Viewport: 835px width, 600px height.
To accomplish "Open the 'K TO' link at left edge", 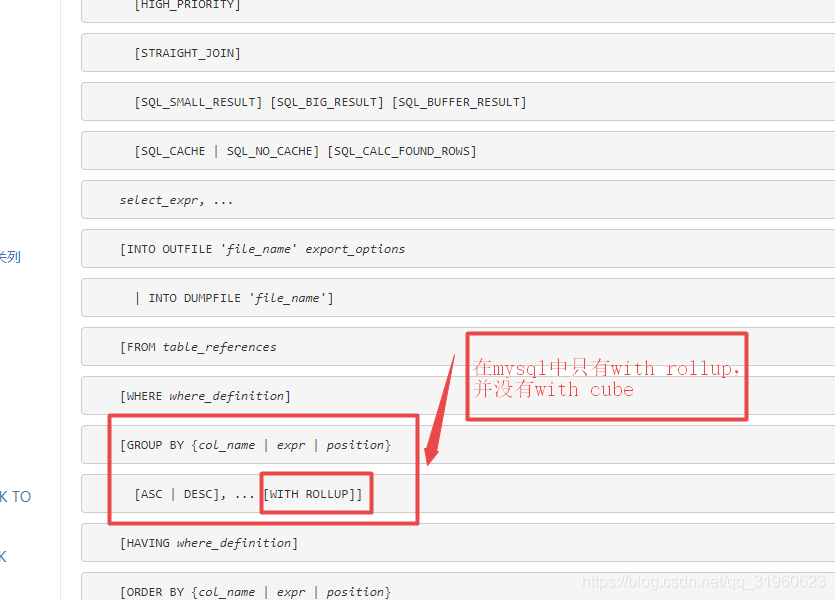I will click(x=15, y=497).
